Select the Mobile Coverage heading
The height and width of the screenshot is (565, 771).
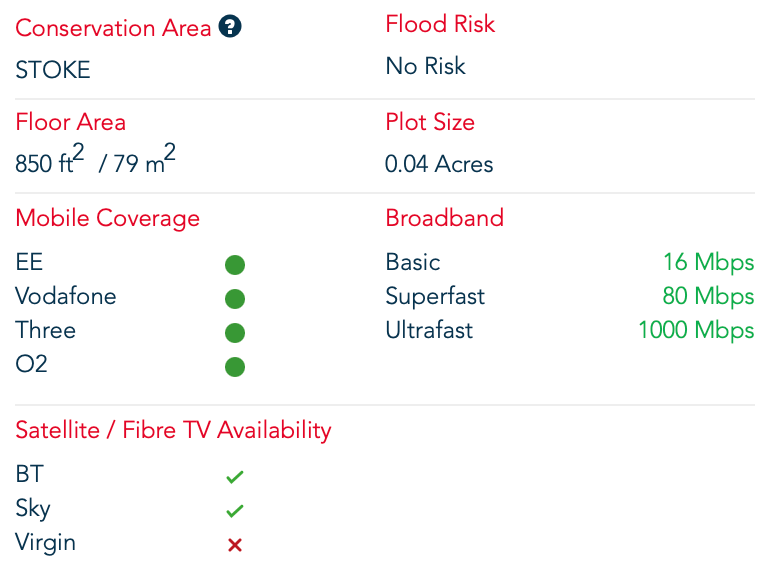pyautogui.click(x=108, y=218)
